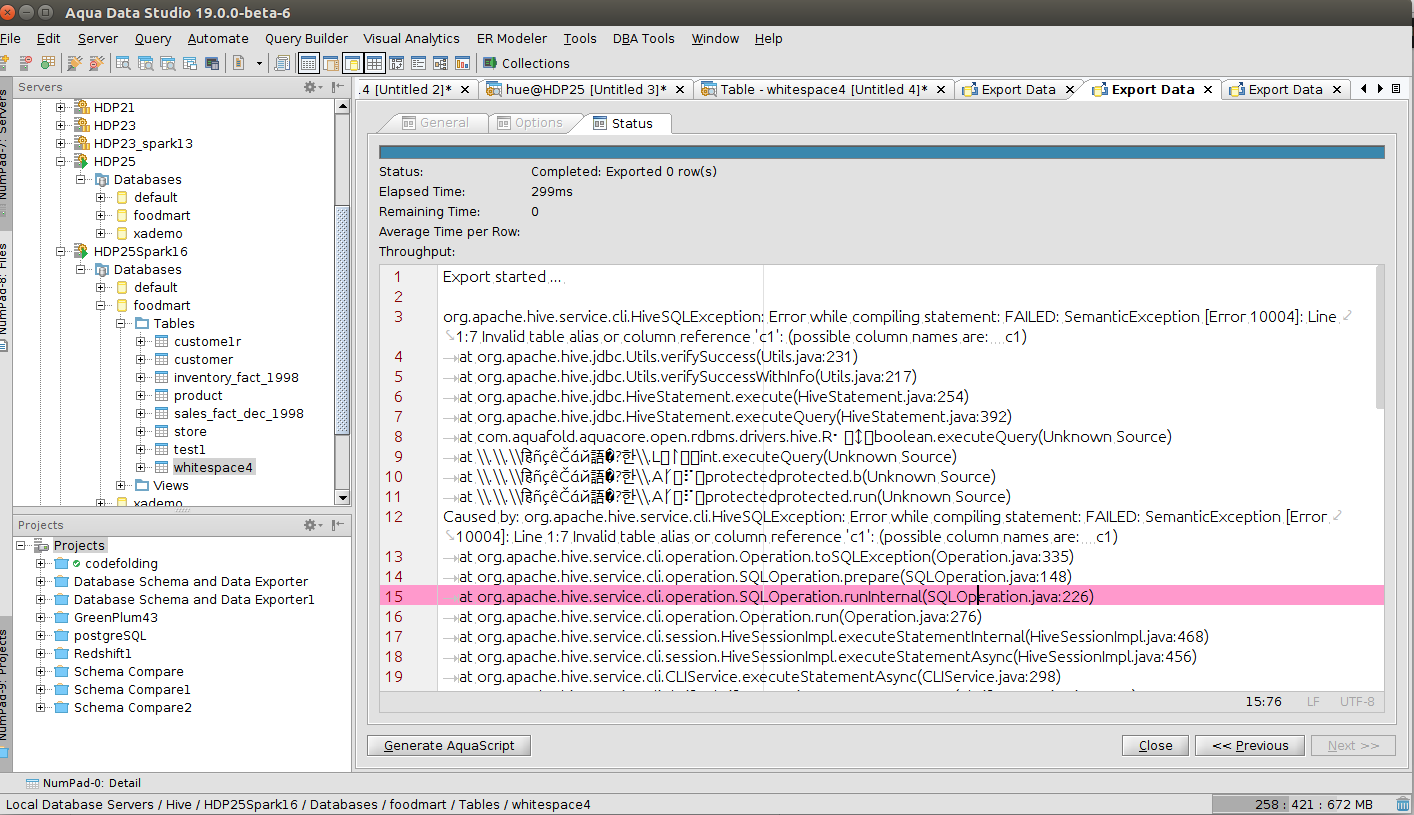Close the hue@HDP25 Untitled 3 tab
1414x815 pixels.
[680, 89]
